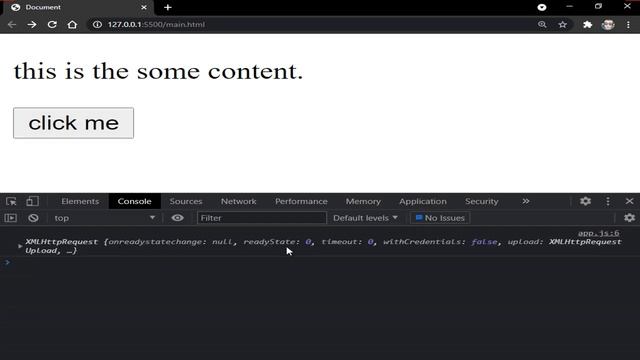Viewport: 640px width, 360px height.
Task: Close the Document tab
Action: point(144,7)
